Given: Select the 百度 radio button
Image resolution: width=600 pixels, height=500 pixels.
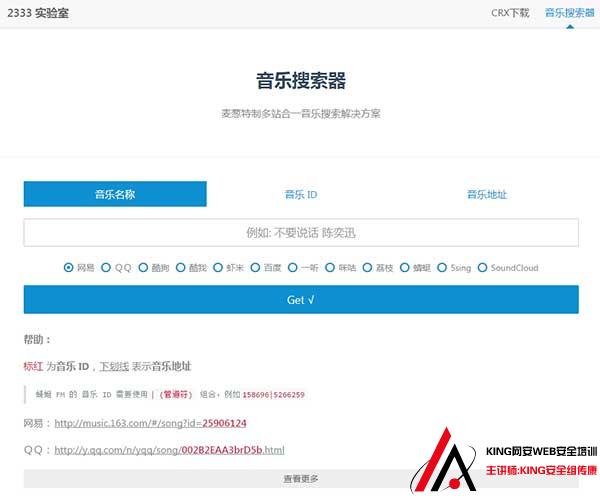Looking at the screenshot, I should [255, 267].
